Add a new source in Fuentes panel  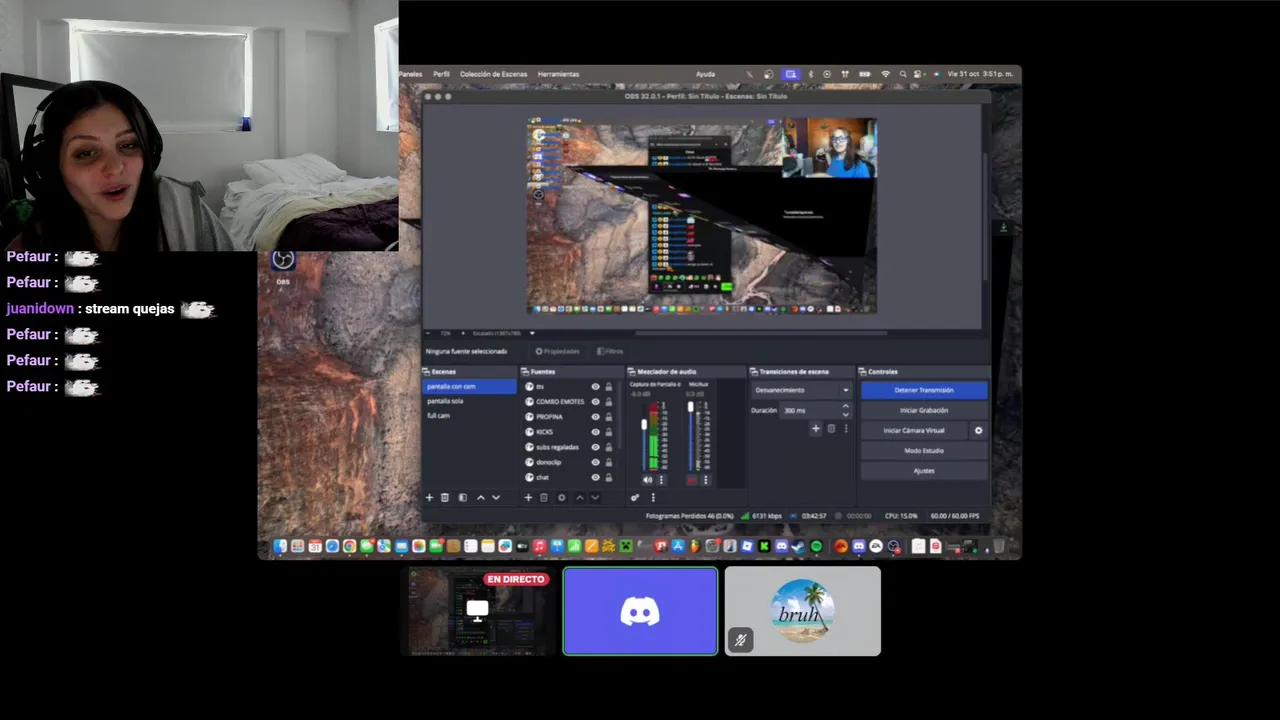tap(528, 497)
